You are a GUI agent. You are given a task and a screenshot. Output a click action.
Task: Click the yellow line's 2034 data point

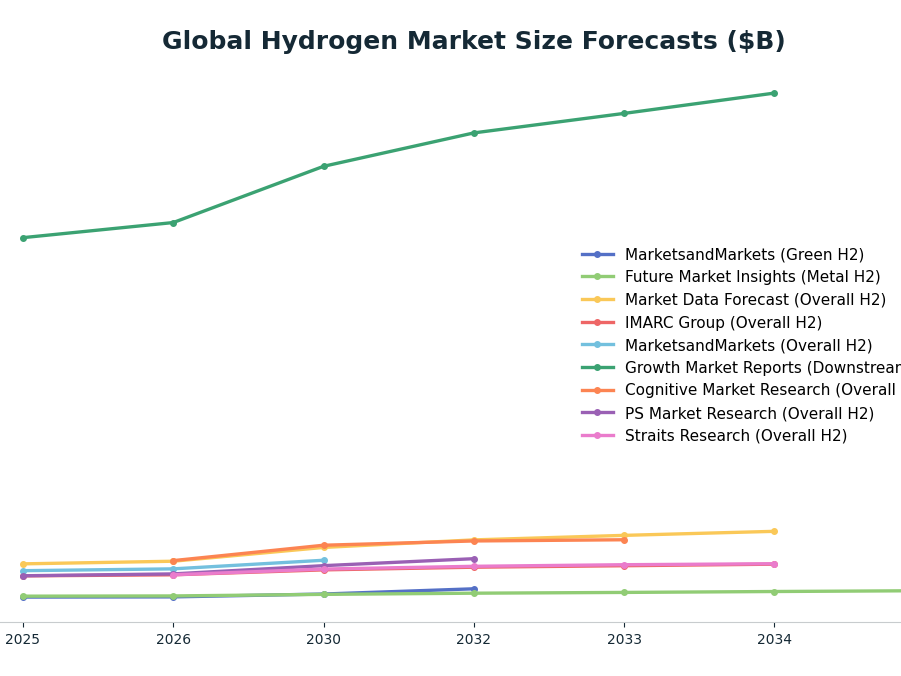(x=775, y=532)
